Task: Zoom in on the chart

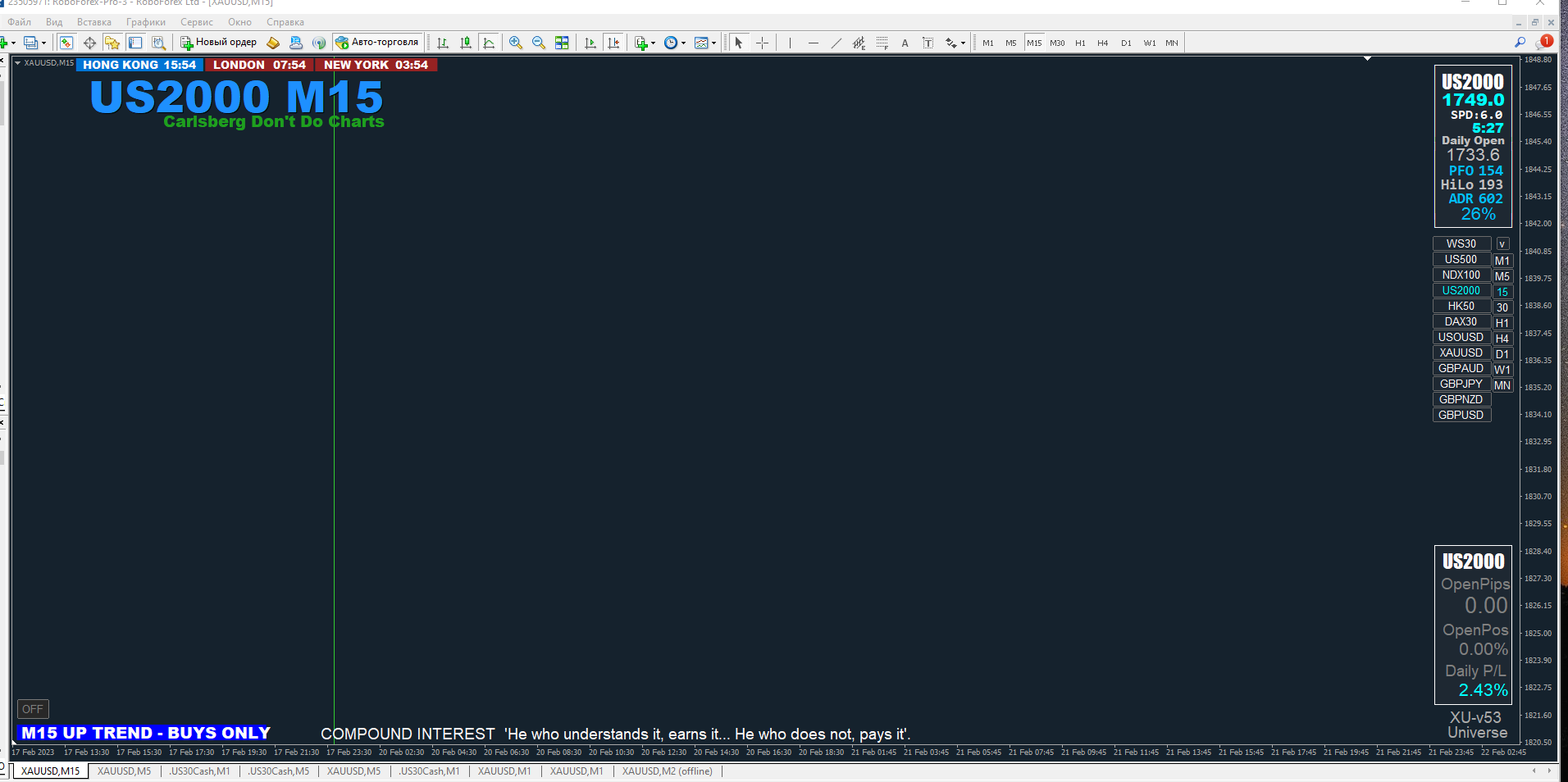Action: click(516, 43)
